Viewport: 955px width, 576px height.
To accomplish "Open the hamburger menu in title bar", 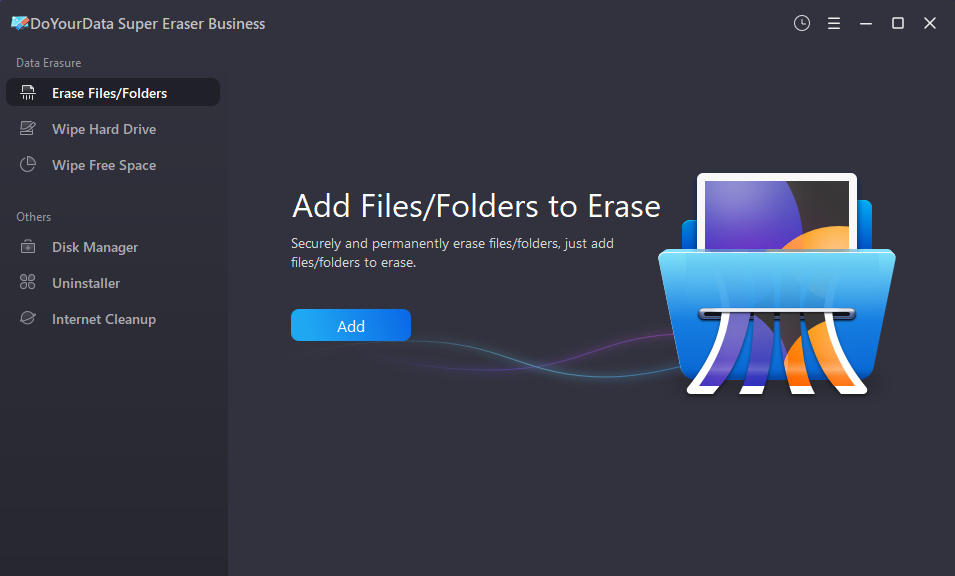I will (x=834, y=23).
